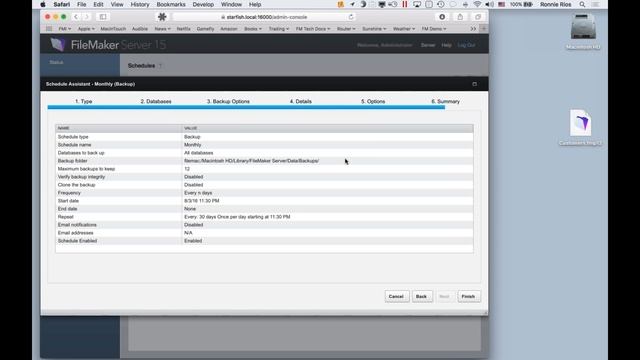Click the Schedules tab in background page
The width and height of the screenshot is (640, 360).
[x=141, y=65]
